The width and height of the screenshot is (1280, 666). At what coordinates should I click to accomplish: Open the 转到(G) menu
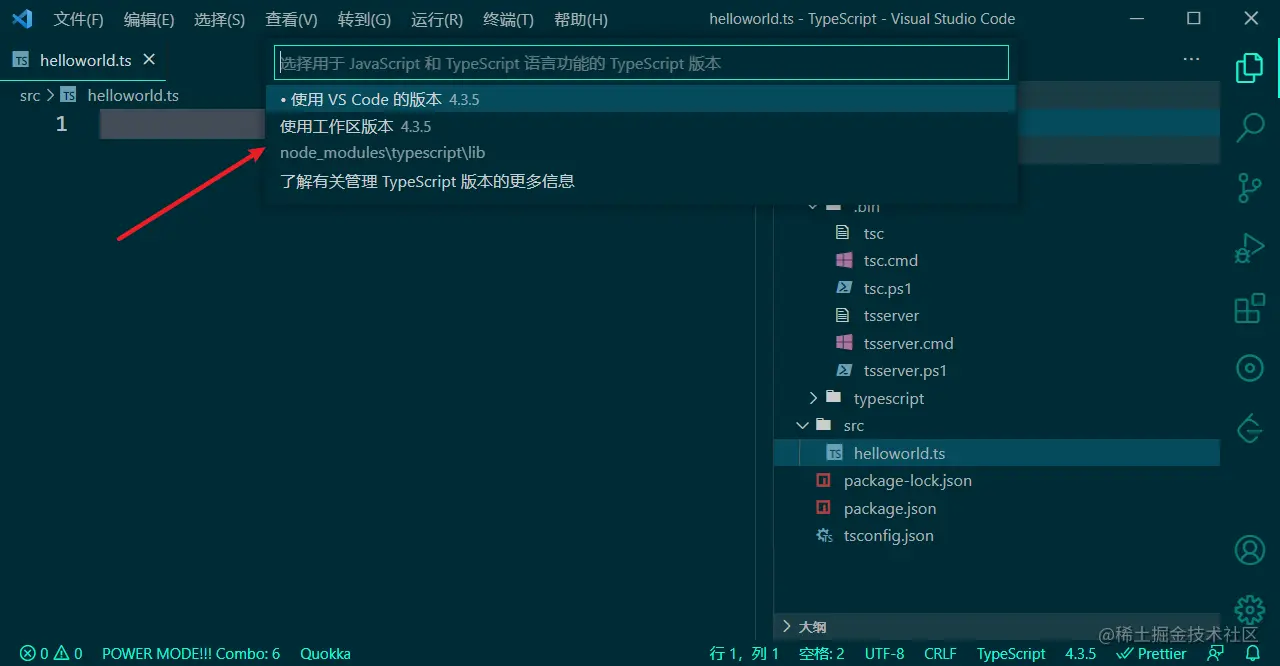(x=364, y=19)
